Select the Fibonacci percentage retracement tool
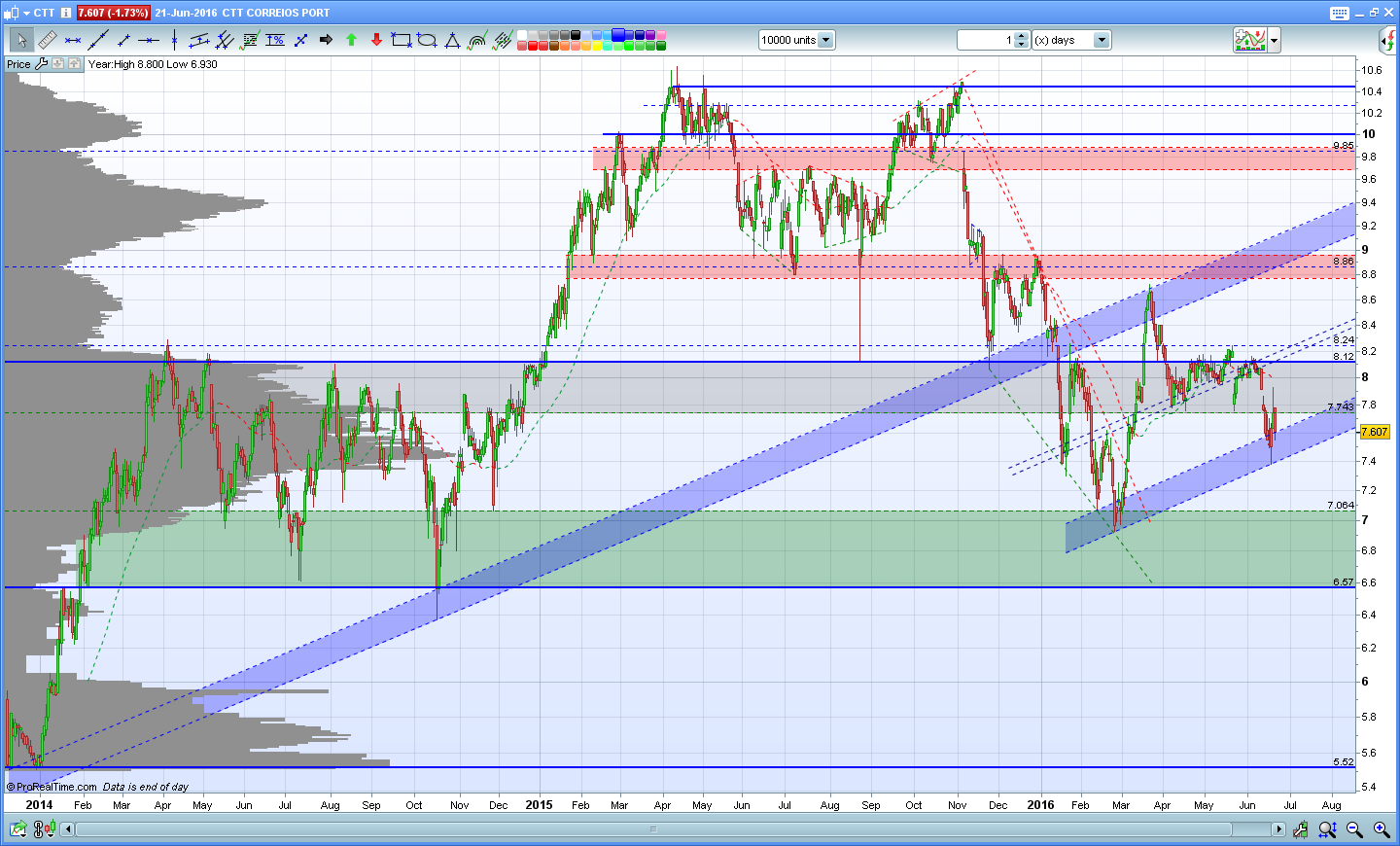Screen dimensions: 1400x846 (x=275, y=40)
